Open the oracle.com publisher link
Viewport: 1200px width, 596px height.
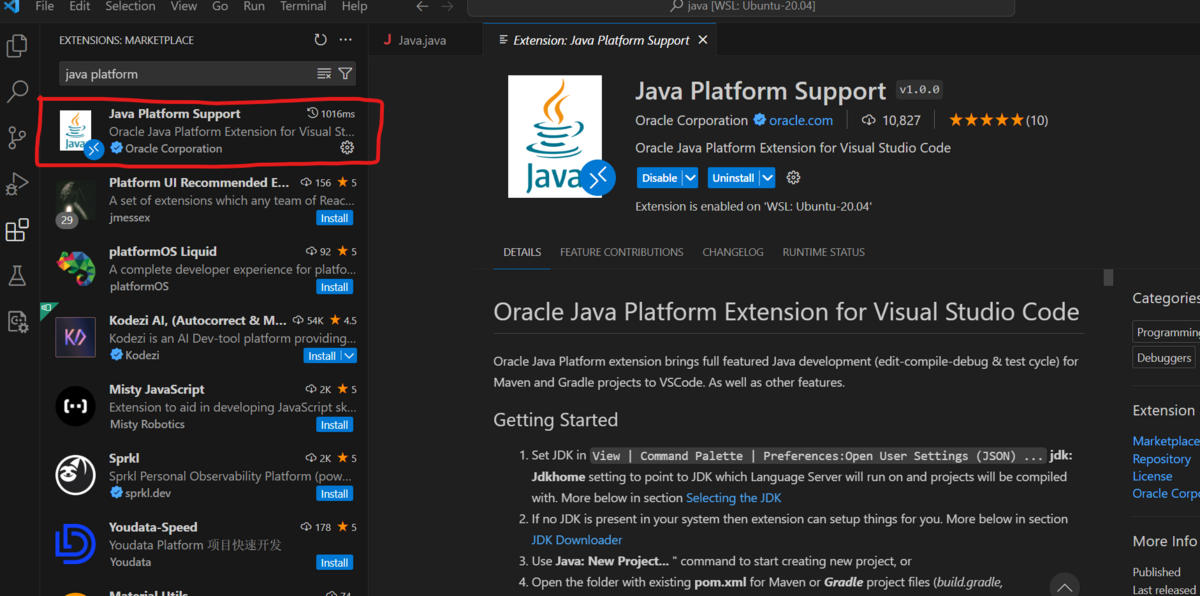coord(800,120)
